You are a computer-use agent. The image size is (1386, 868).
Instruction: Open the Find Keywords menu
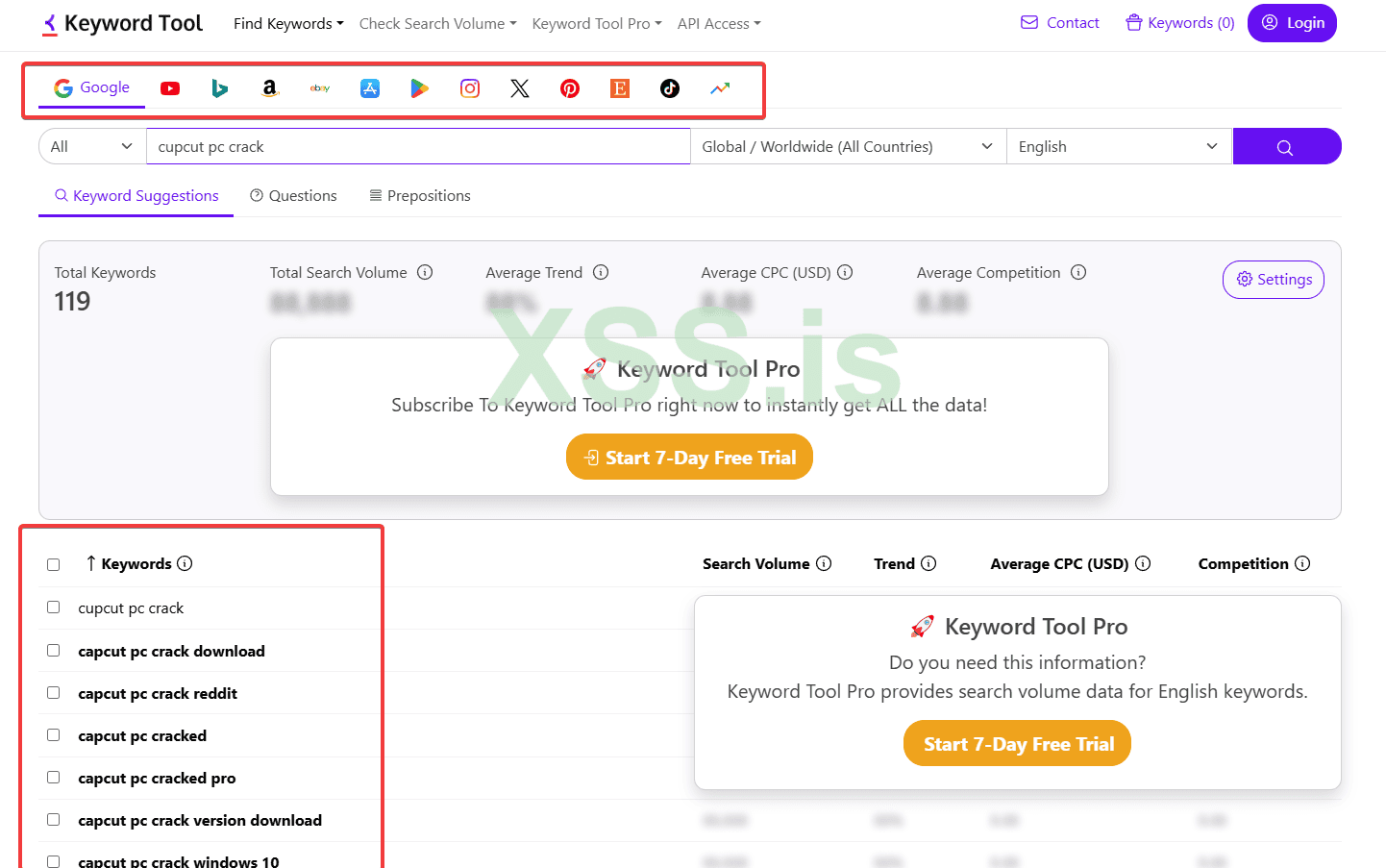click(x=288, y=24)
